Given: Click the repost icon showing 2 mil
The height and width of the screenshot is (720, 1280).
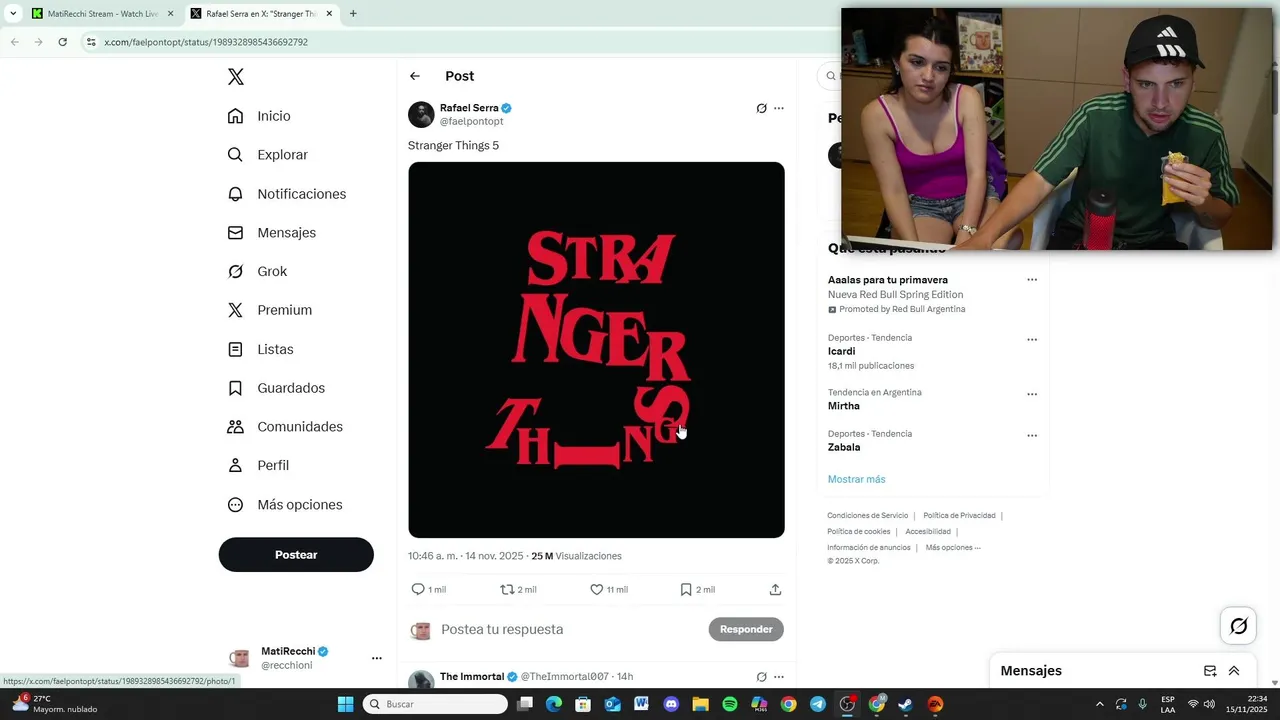Looking at the screenshot, I should pos(507,589).
